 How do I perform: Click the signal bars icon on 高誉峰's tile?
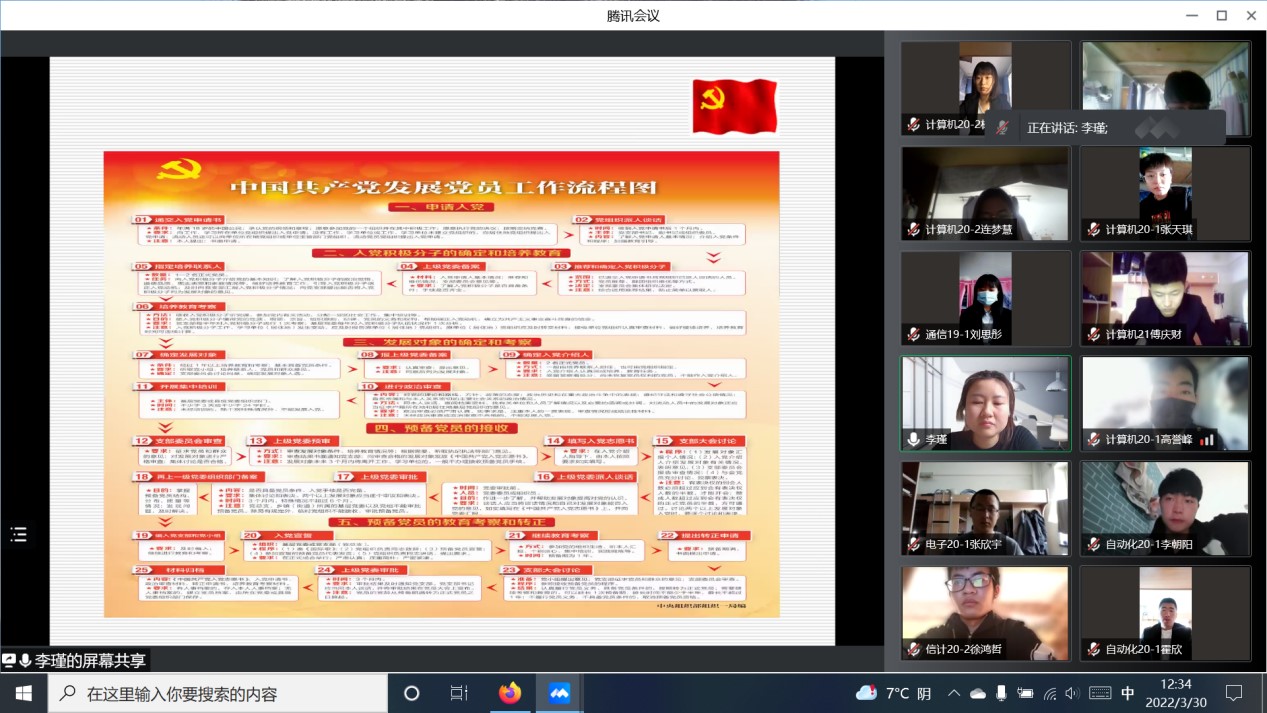tap(1207, 440)
